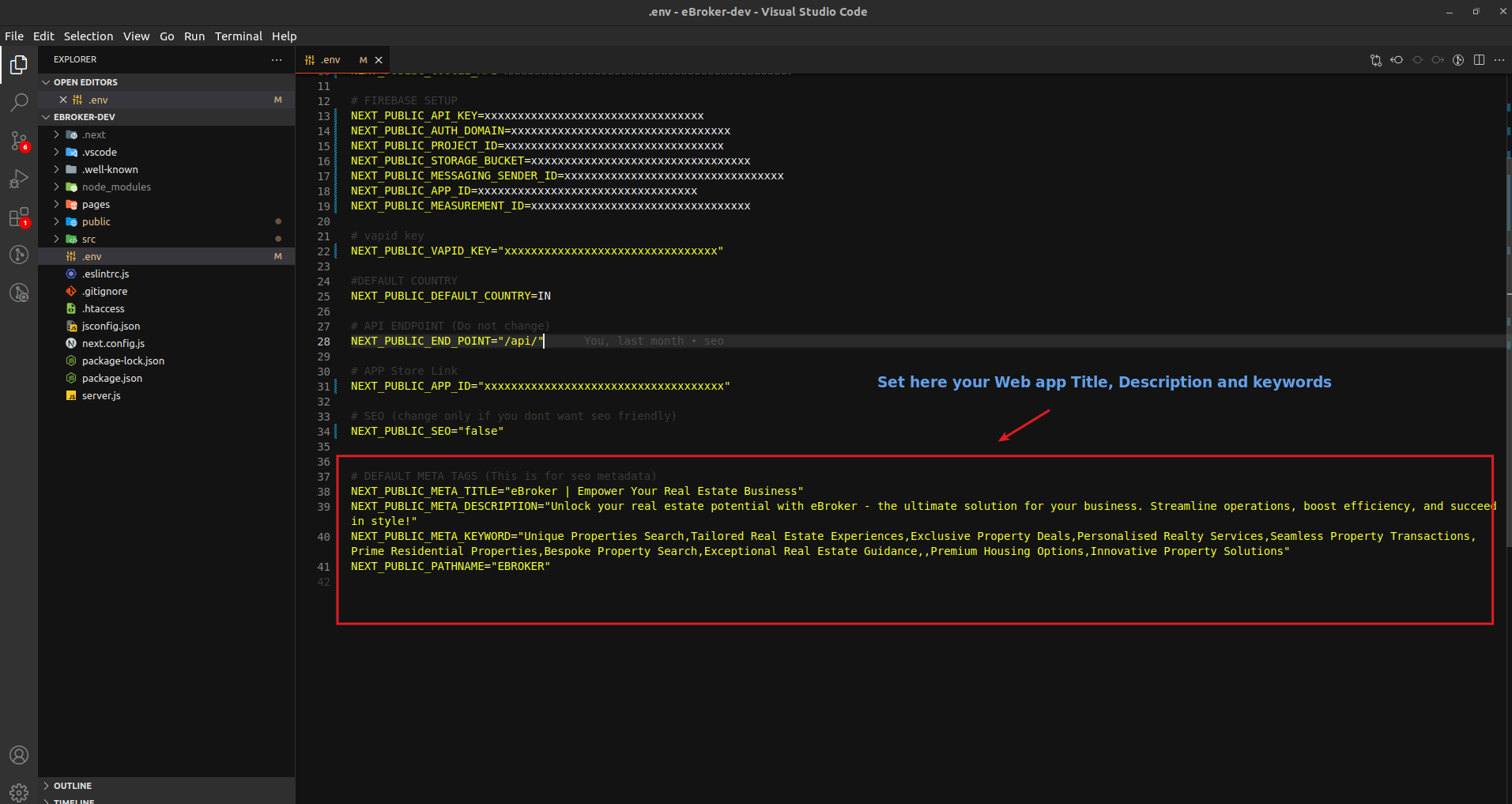Open the Edit menu
Viewport: 1512px width, 804px height.
click(x=43, y=36)
